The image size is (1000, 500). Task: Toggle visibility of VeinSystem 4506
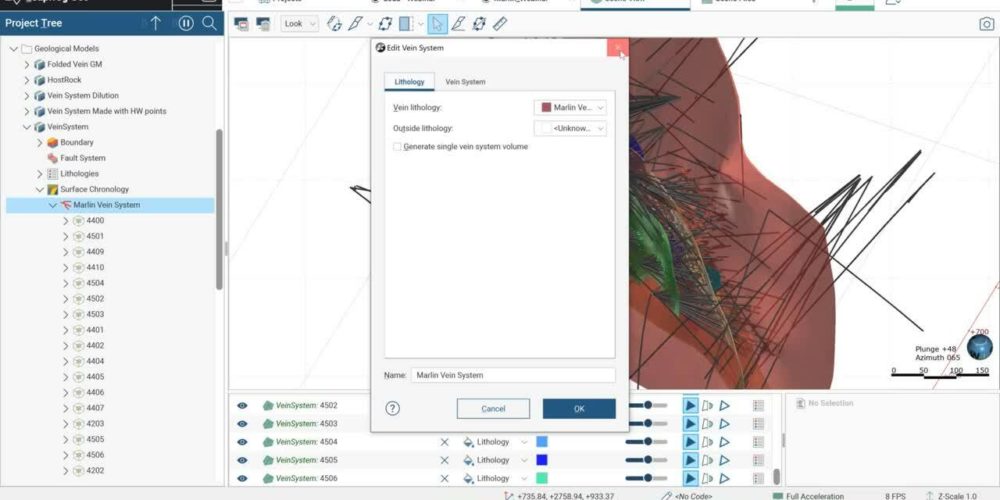pos(242,479)
